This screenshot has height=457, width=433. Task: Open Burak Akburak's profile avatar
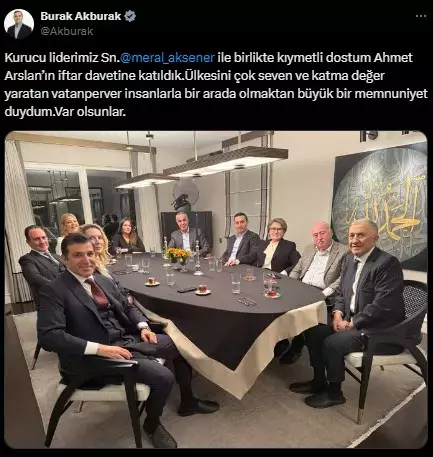[x=19, y=24]
